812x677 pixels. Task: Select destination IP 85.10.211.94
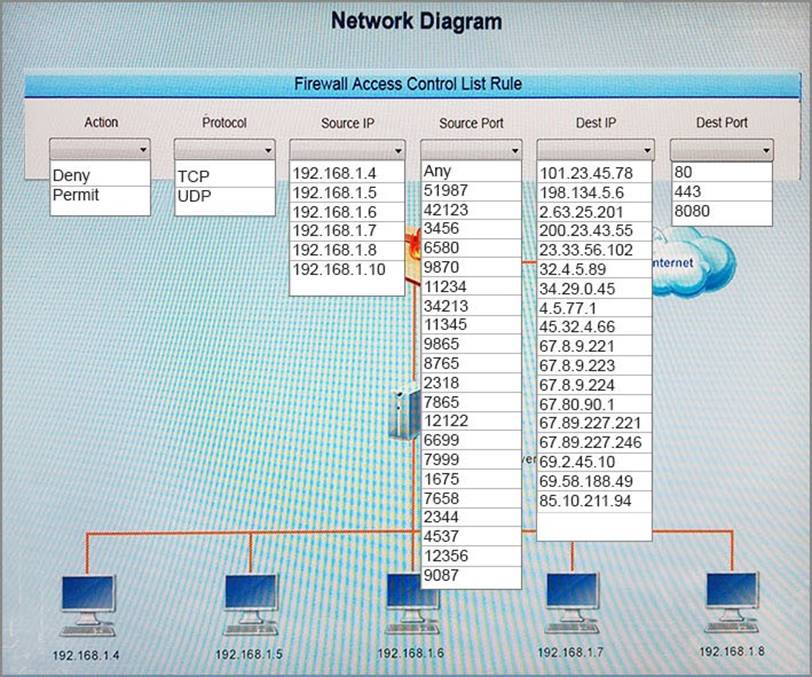(586, 500)
